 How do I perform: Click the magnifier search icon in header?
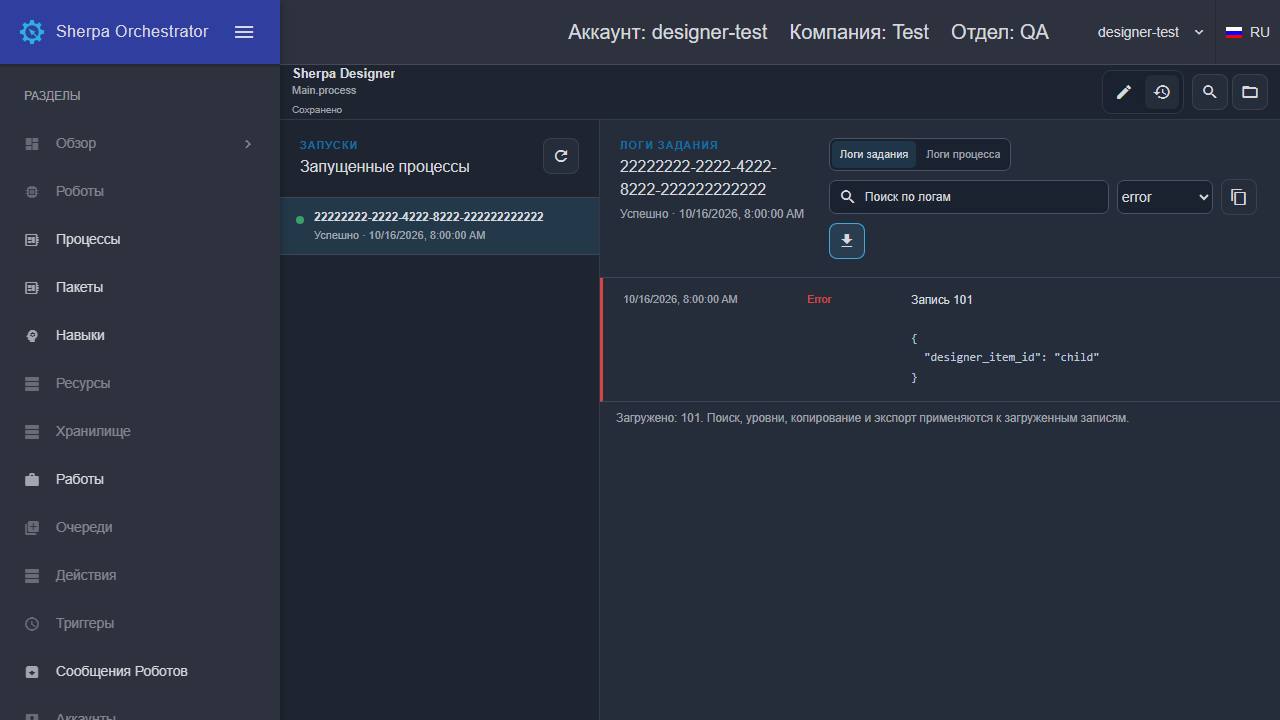click(1210, 92)
